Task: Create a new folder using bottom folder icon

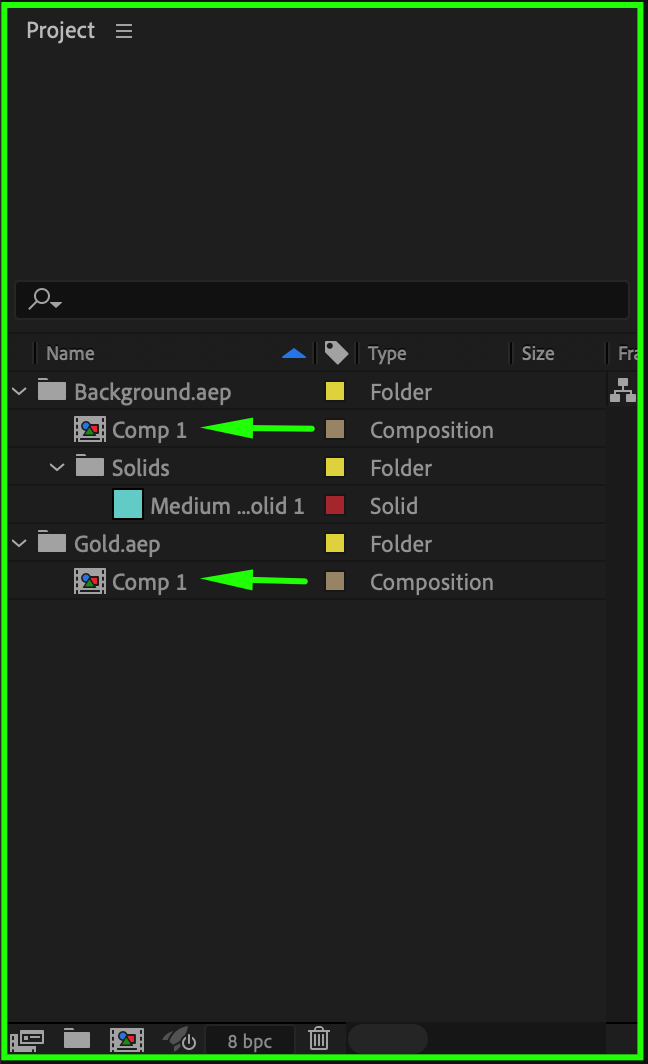Action: point(77,1040)
